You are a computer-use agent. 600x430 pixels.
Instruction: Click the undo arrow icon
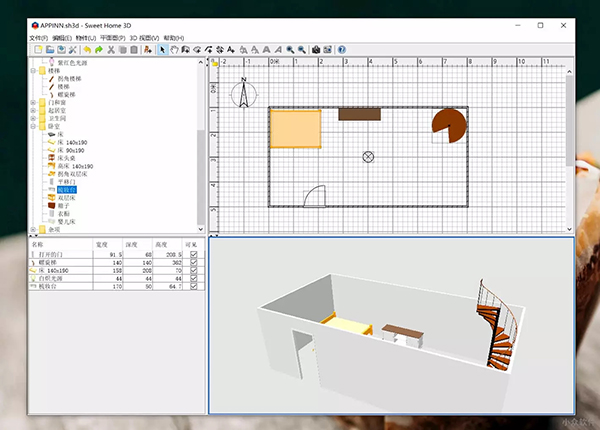tap(87, 49)
